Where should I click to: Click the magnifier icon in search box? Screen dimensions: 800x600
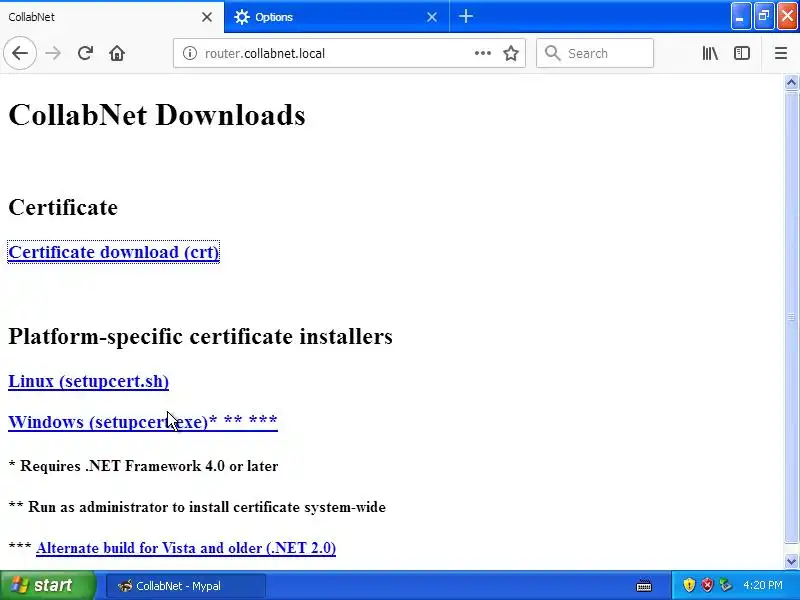(x=552, y=53)
